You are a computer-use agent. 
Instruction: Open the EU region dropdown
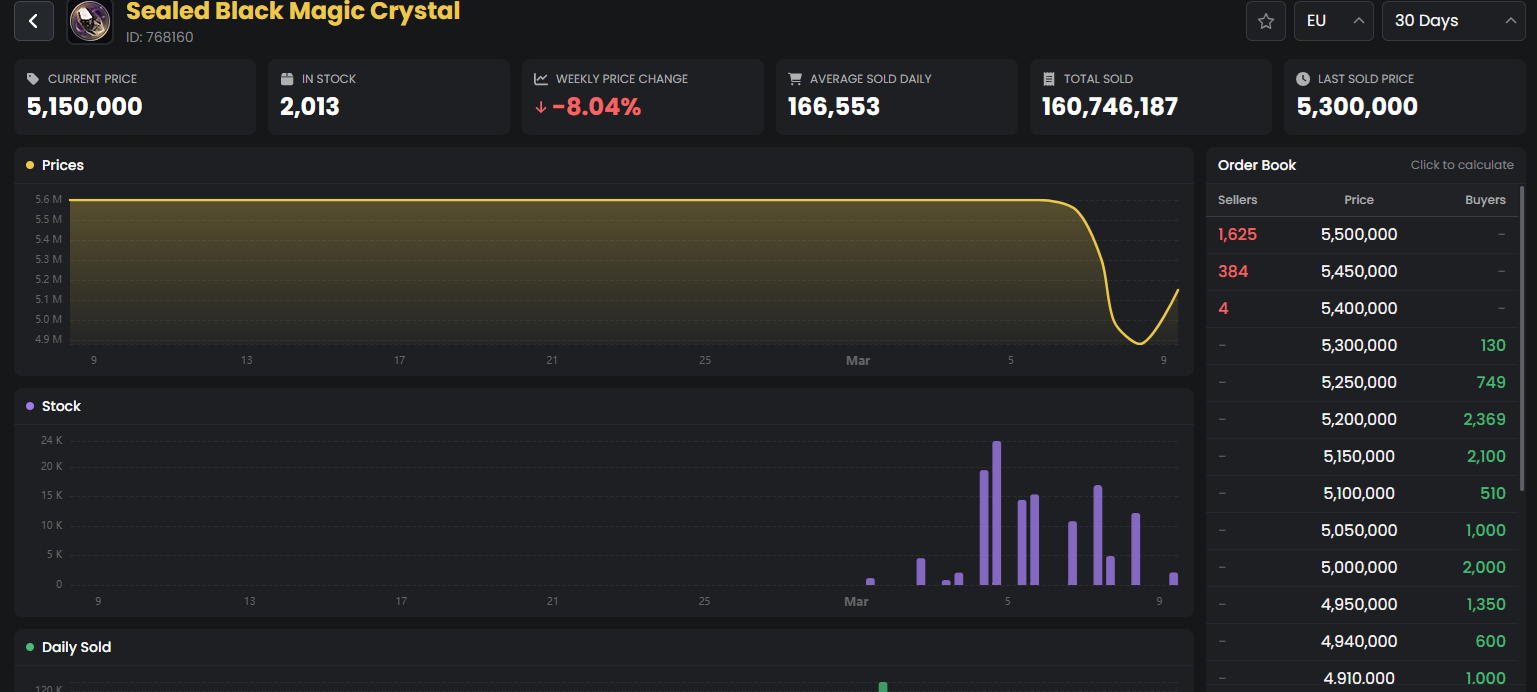[x=1333, y=21]
